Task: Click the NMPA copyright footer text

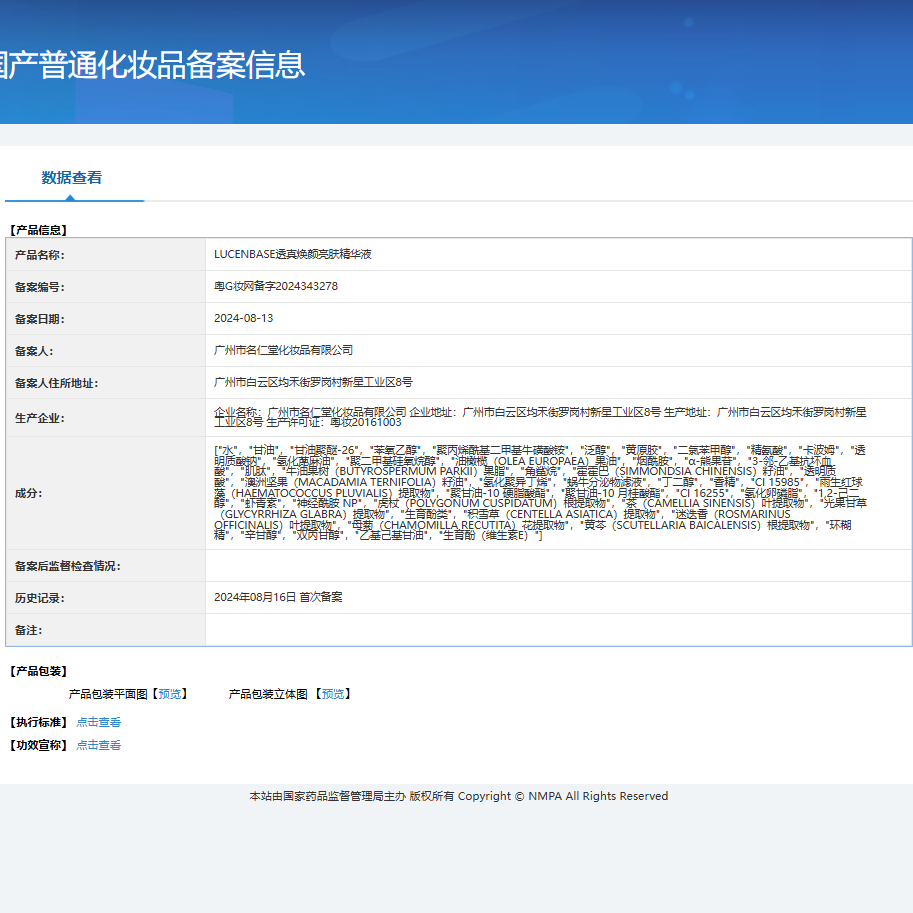Action: (456, 796)
